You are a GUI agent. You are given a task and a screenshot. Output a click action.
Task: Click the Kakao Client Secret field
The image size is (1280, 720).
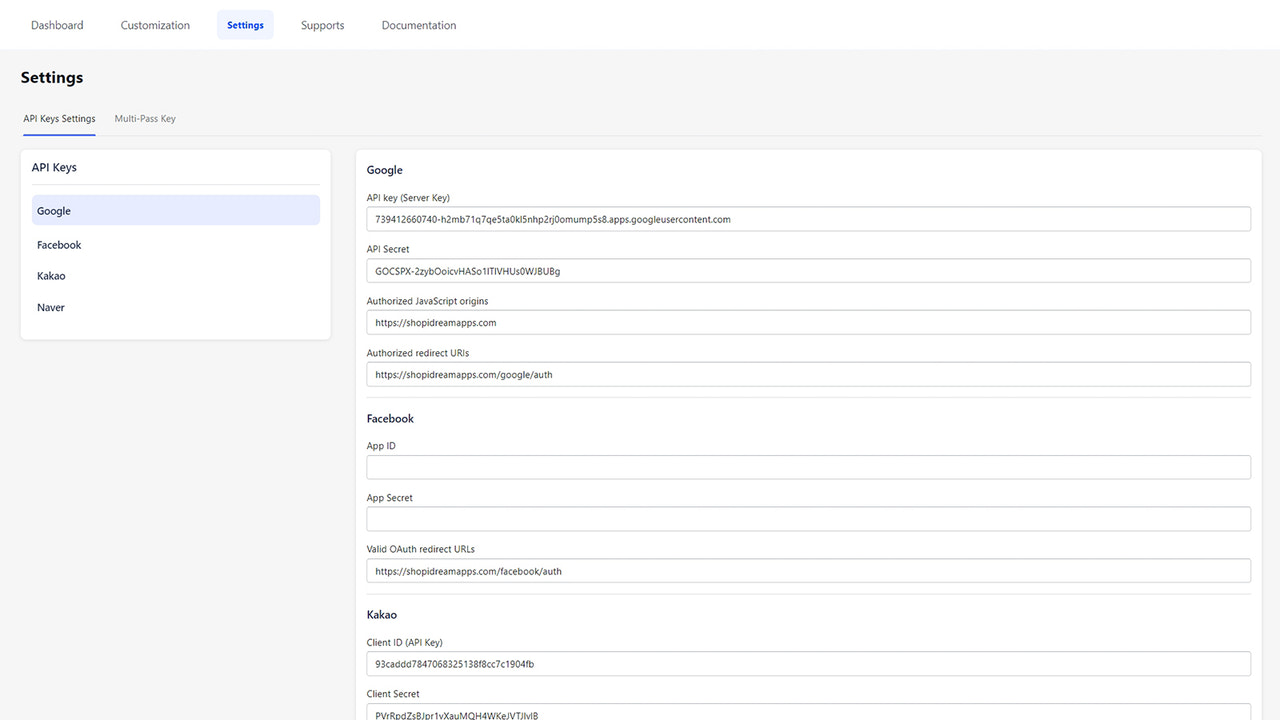(808, 714)
